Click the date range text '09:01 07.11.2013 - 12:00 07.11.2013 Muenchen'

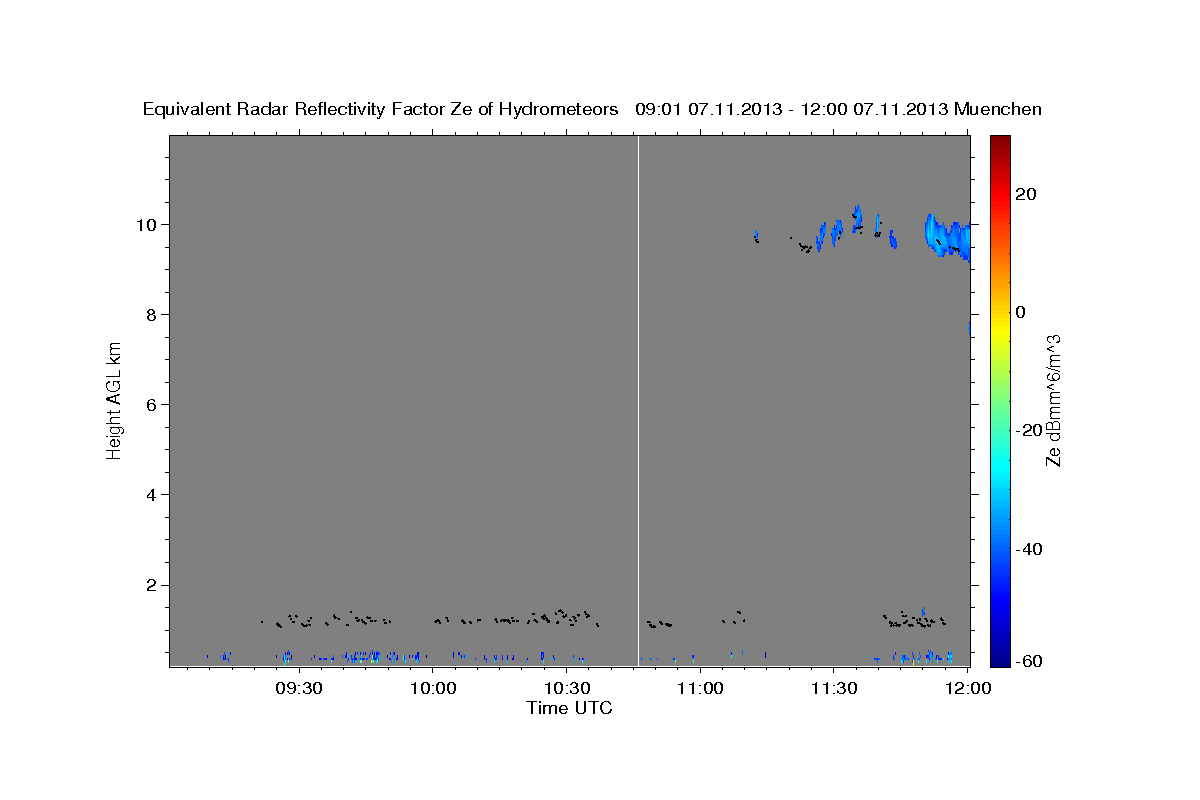point(839,110)
